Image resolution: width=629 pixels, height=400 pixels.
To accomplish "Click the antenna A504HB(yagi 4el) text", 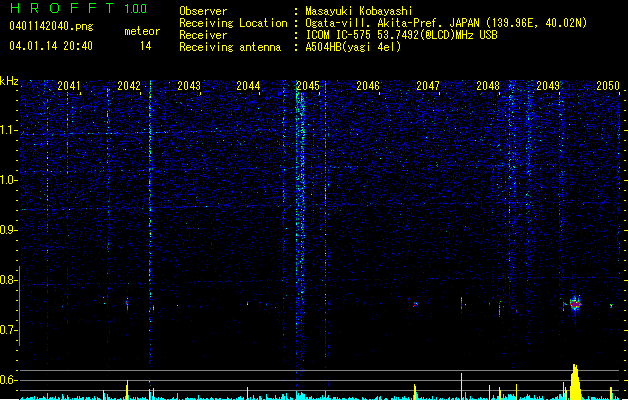I will coord(353,47).
